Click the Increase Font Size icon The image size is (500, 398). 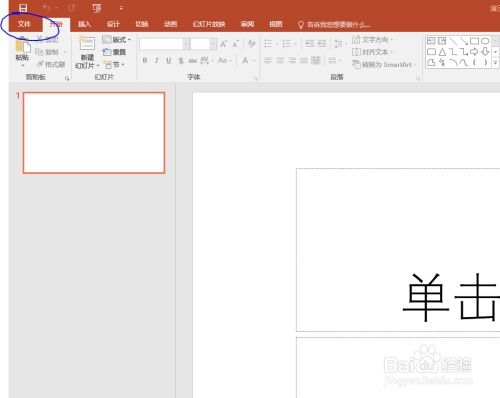click(223, 44)
